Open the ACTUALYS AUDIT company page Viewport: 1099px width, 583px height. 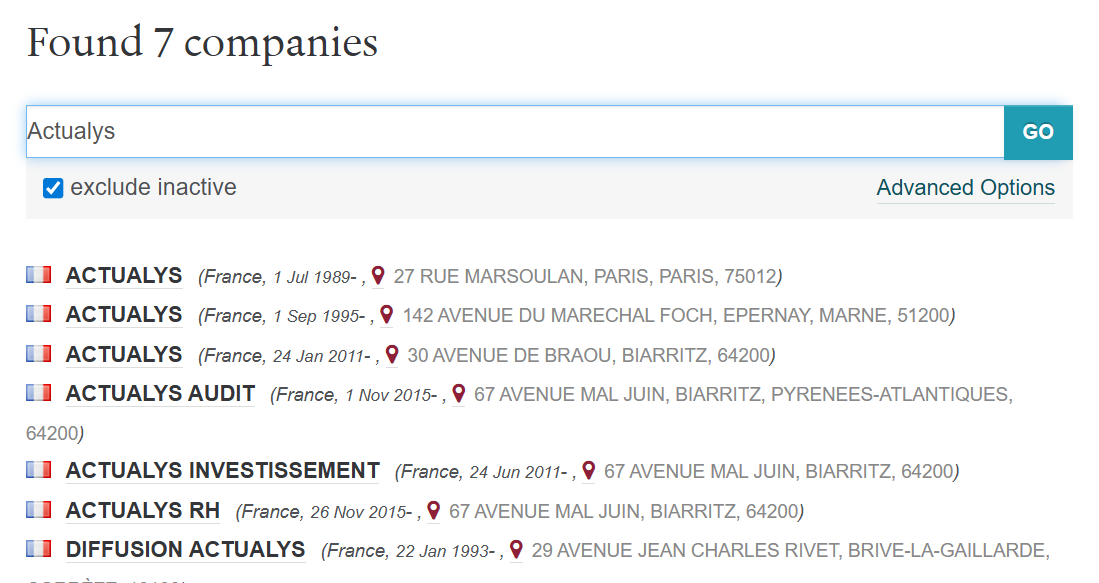pyautogui.click(x=160, y=394)
